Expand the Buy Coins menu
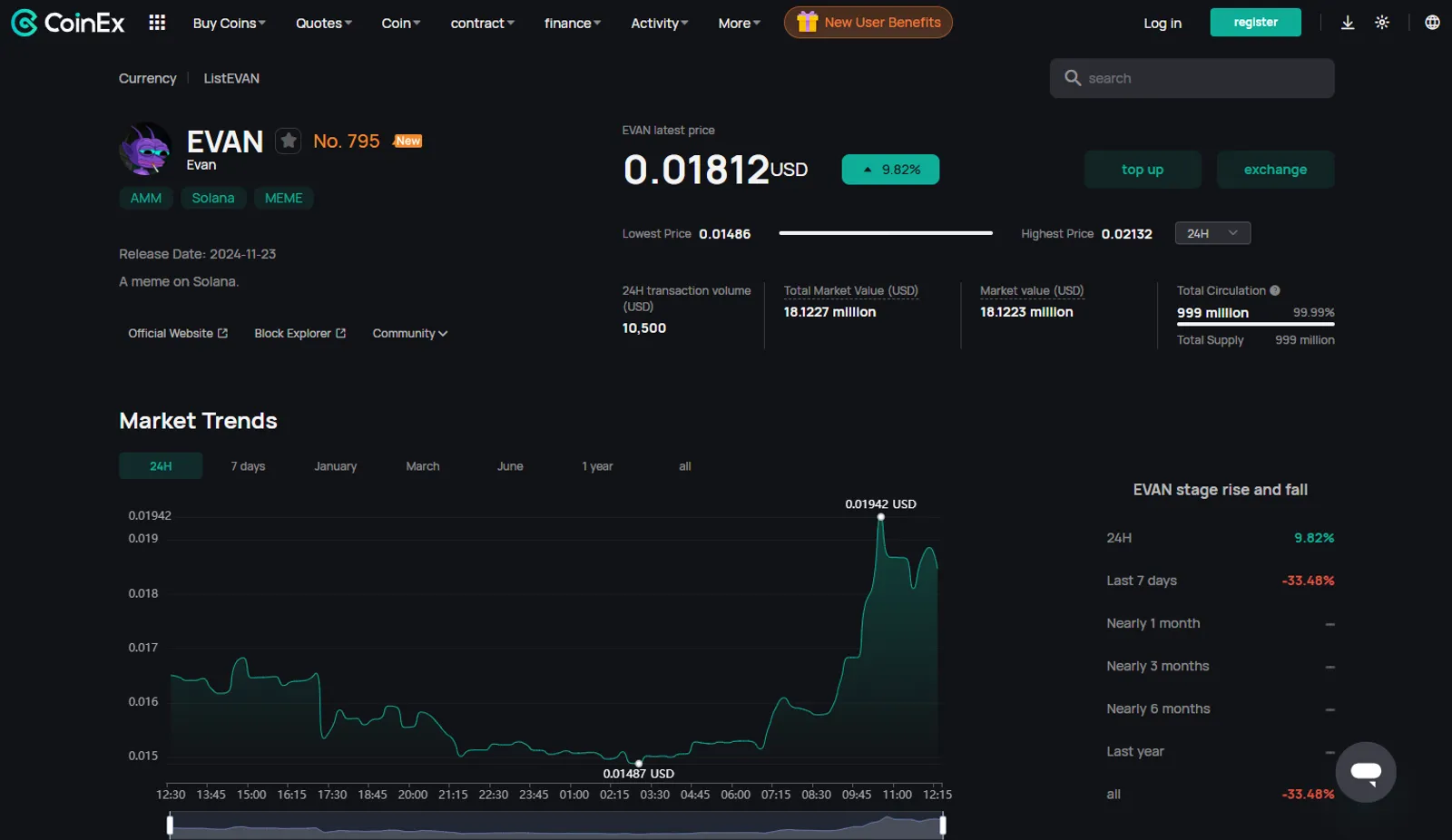The image size is (1452, 840). click(x=229, y=23)
